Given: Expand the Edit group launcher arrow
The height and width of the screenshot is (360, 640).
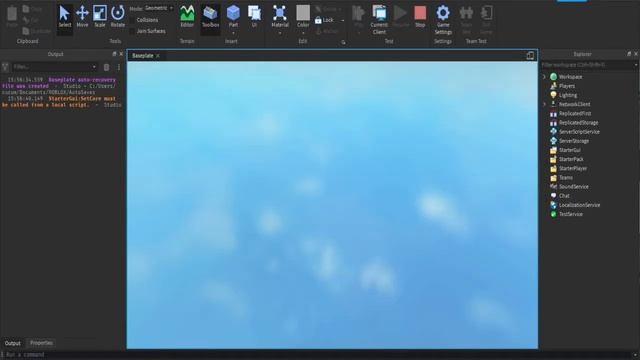Looking at the screenshot, I should pyautogui.click(x=343, y=42).
